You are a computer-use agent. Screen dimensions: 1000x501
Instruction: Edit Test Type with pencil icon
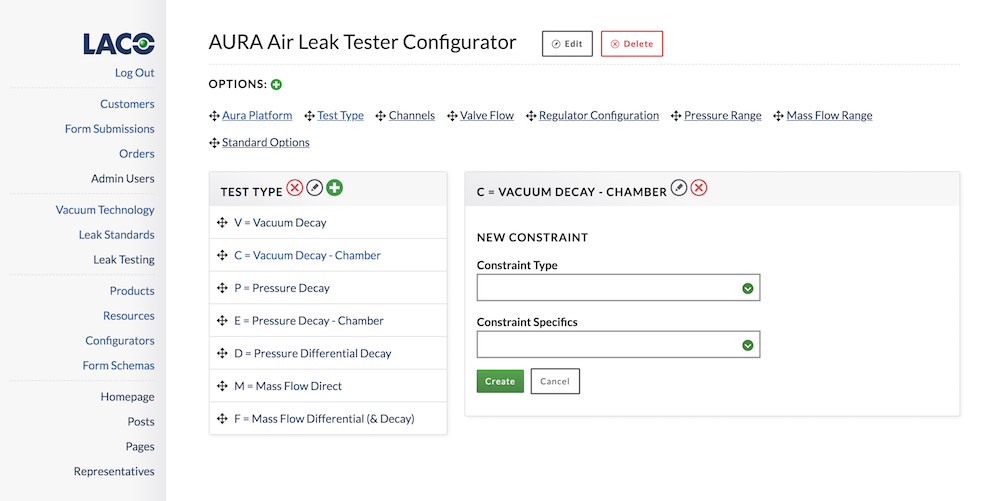[x=314, y=188]
